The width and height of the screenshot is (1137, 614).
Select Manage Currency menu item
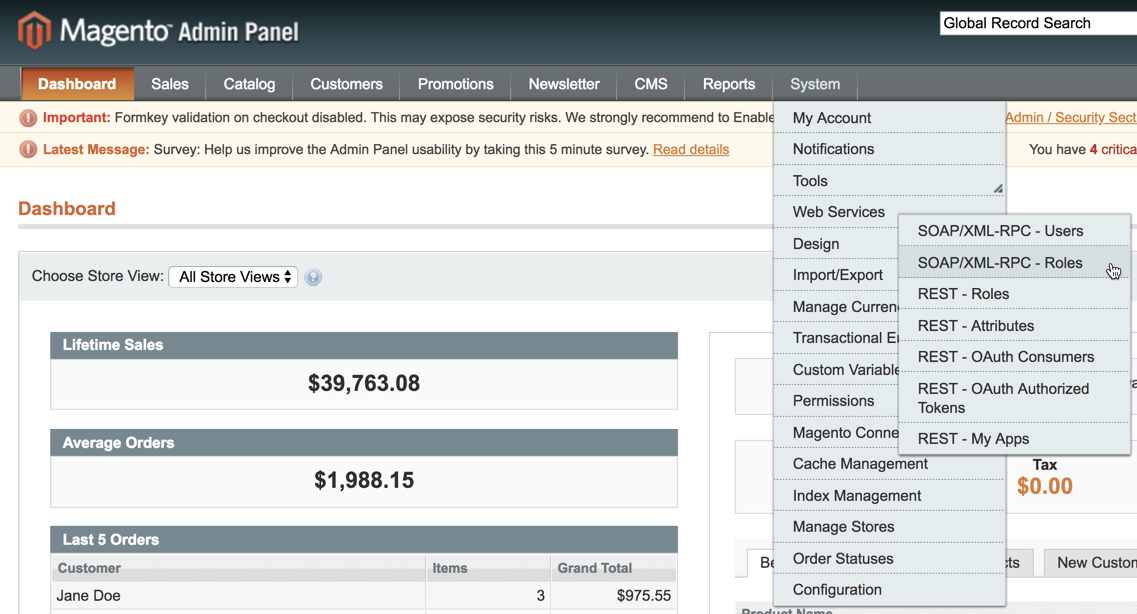click(836, 307)
